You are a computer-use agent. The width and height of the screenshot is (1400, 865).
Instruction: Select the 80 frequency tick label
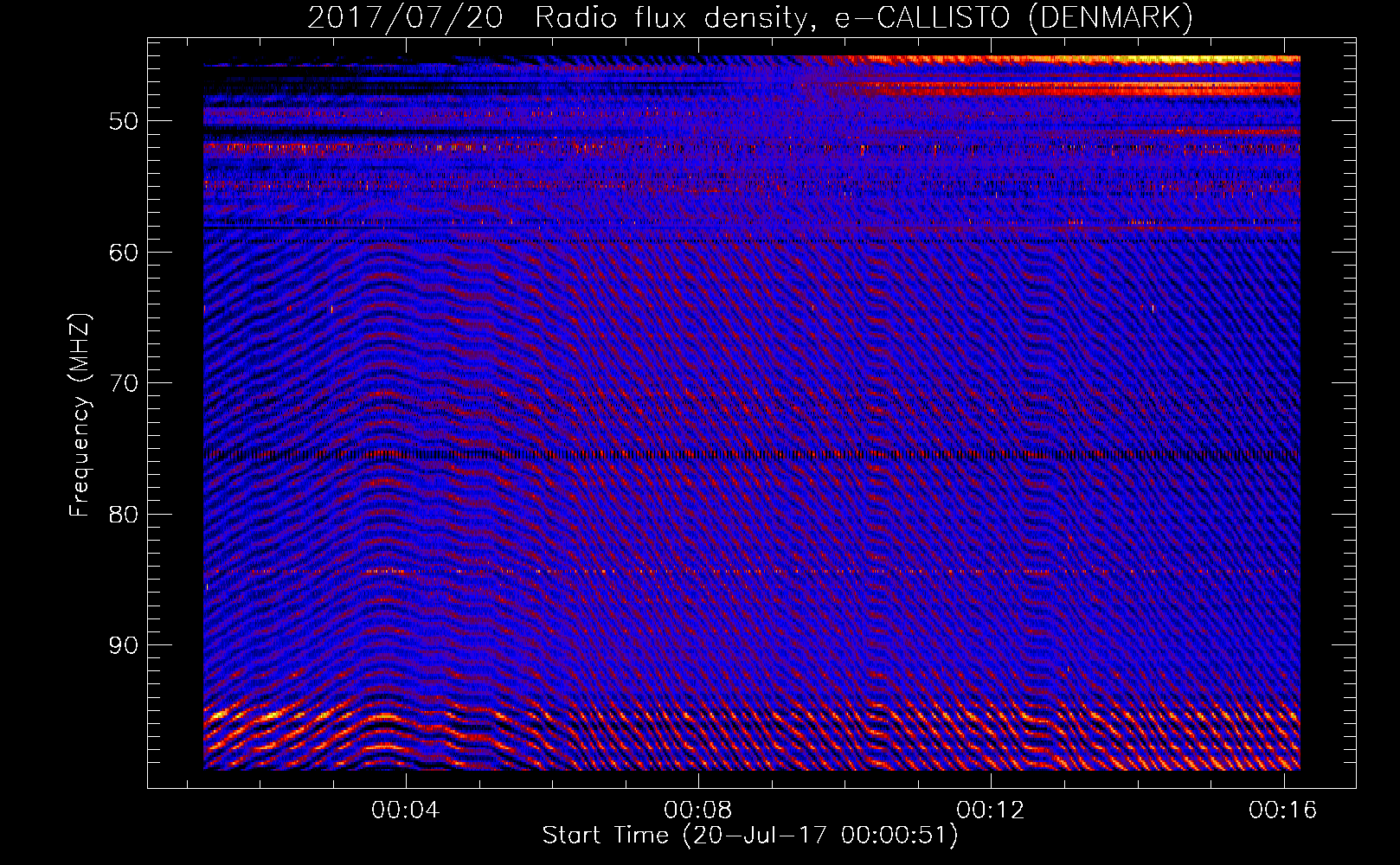pyautogui.click(x=124, y=515)
